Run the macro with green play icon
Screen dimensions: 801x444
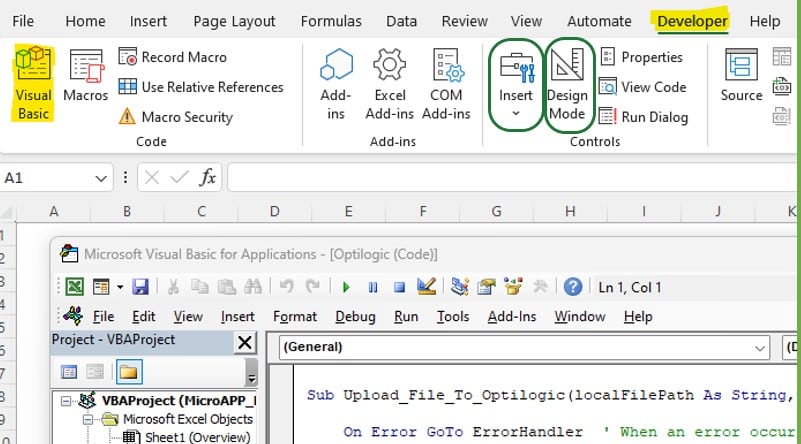pyautogui.click(x=346, y=287)
